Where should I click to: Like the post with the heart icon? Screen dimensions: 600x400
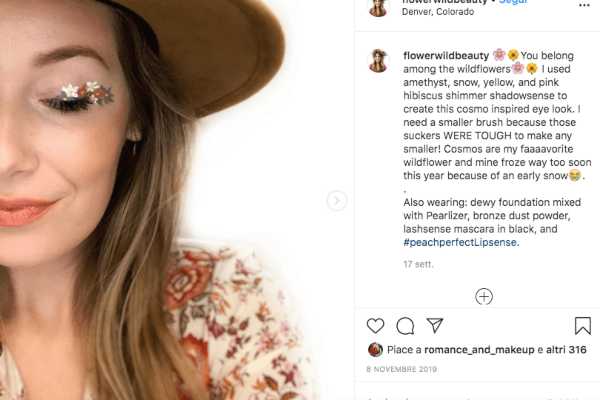[375, 326]
